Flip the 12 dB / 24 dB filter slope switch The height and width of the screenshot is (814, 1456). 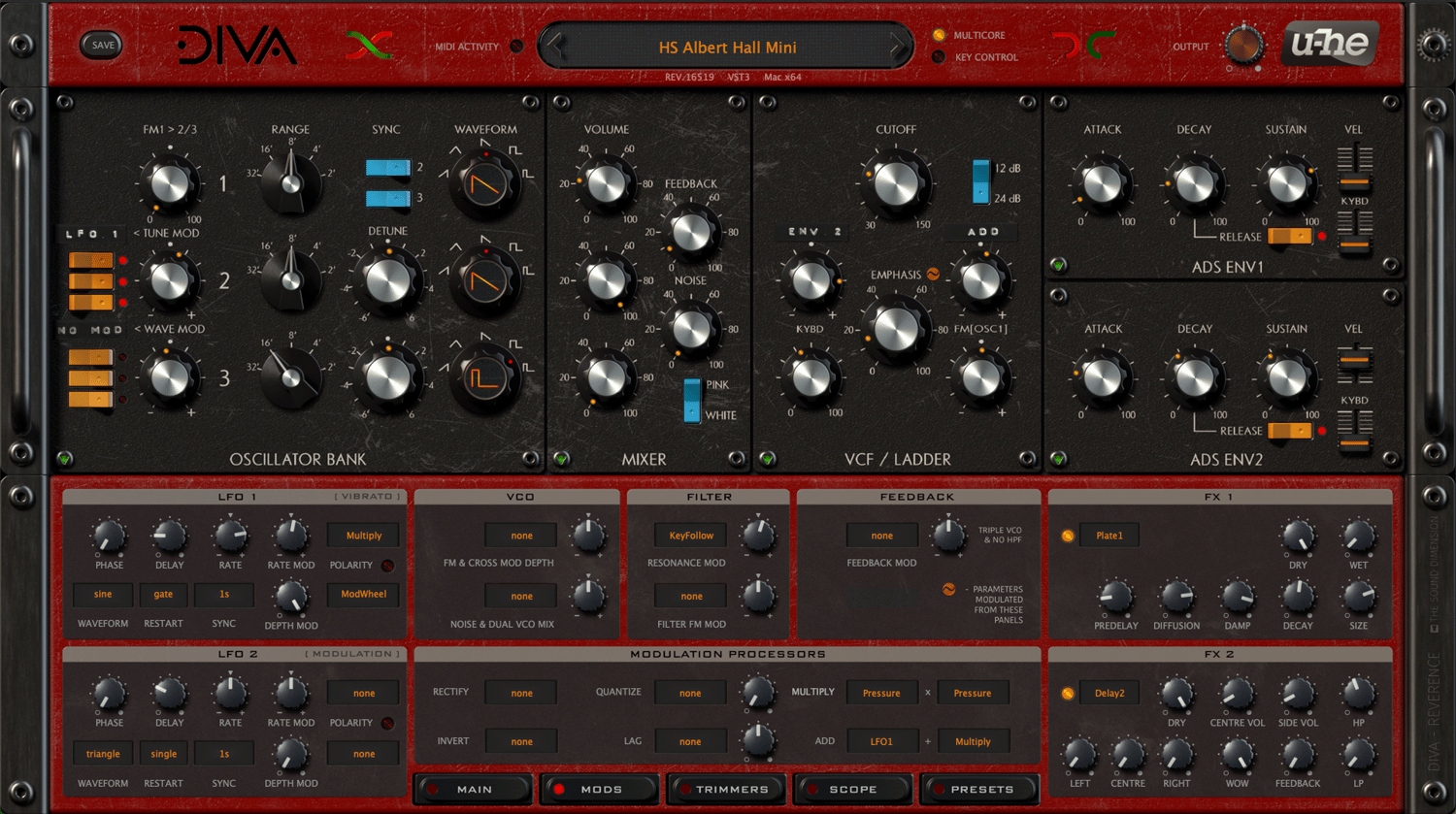click(981, 182)
